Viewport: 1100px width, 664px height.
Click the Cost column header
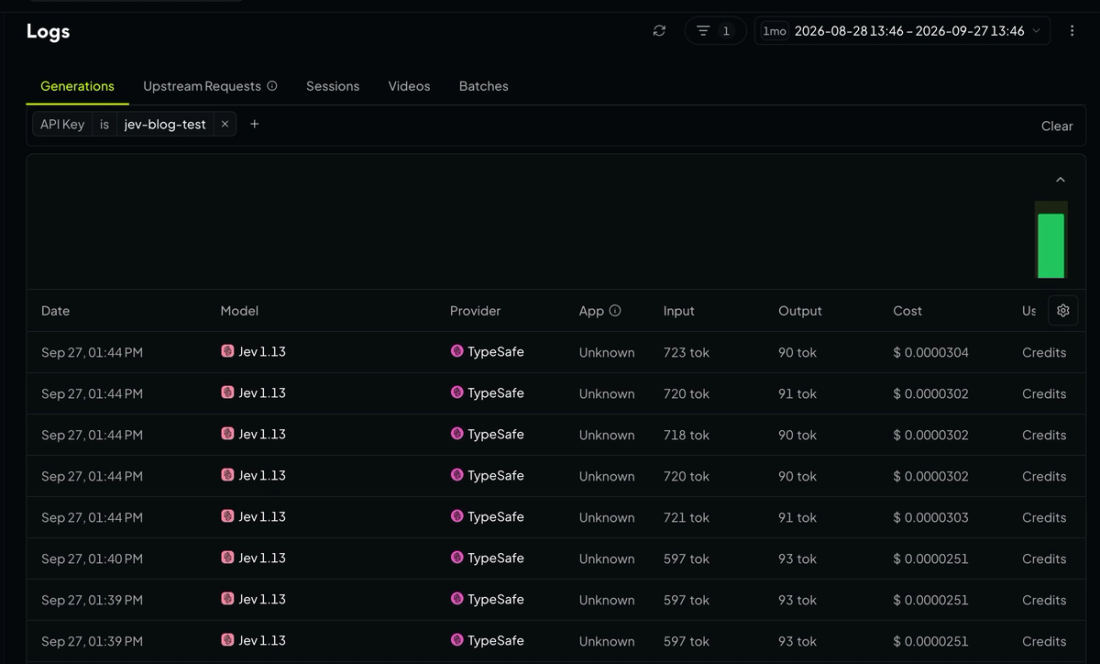(907, 311)
